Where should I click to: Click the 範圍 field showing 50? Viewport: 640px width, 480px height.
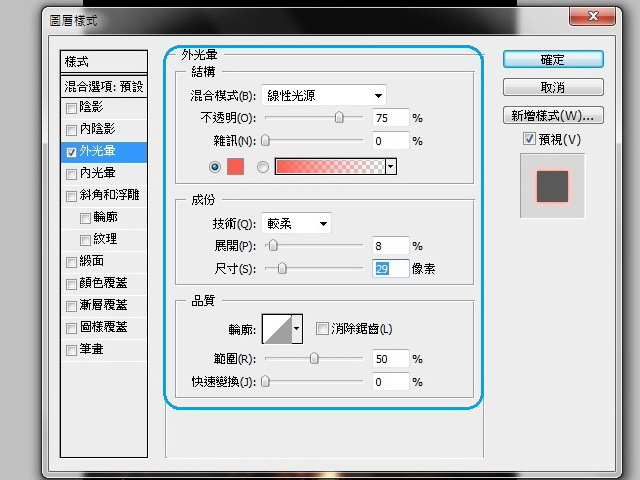pos(390,359)
